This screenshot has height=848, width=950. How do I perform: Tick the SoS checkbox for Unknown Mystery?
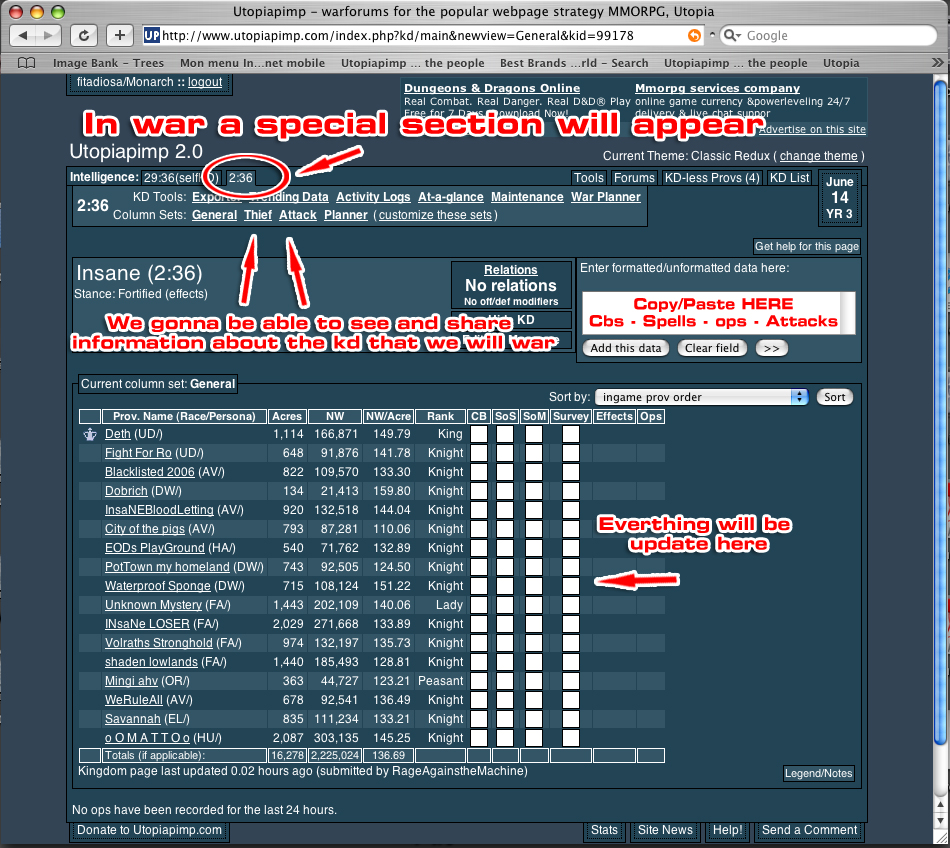(x=505, y=605)
